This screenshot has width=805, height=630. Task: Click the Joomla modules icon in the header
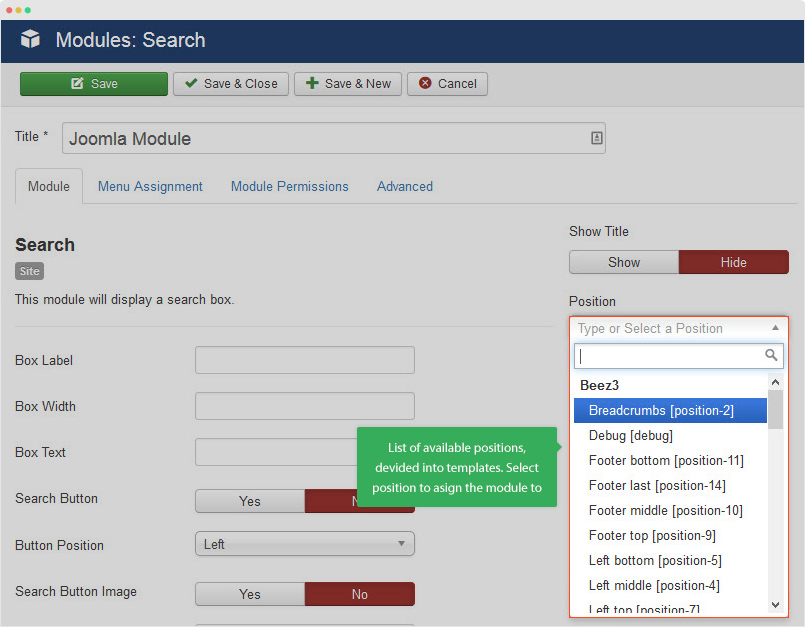coord(30,40)
